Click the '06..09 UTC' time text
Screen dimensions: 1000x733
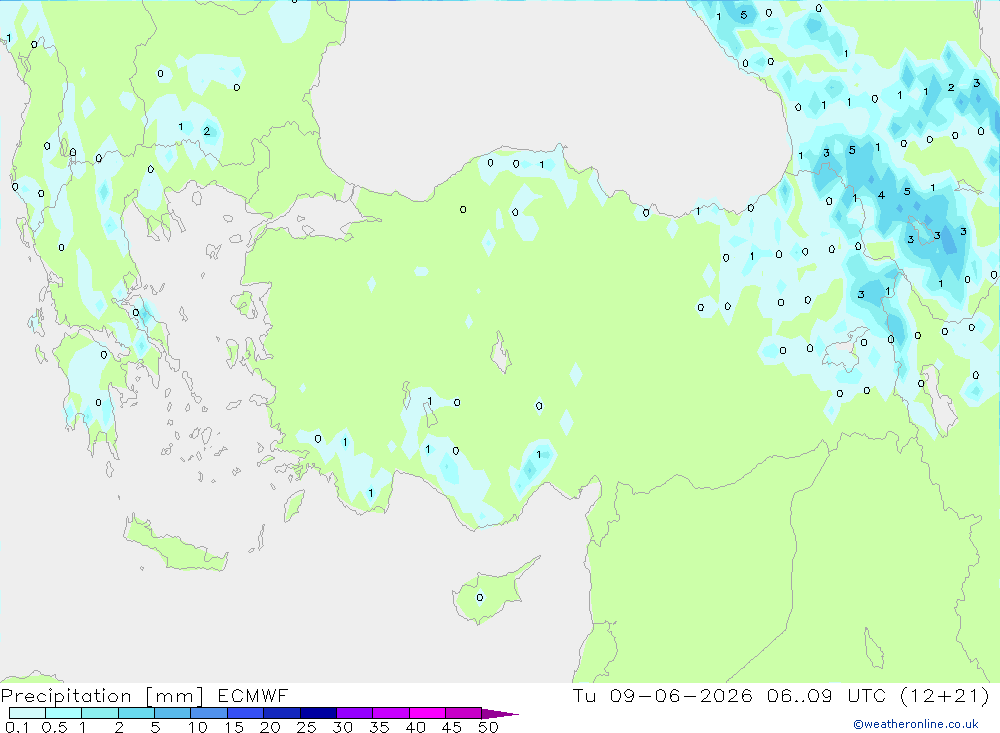pyautogui.click(x=826, y=695)
